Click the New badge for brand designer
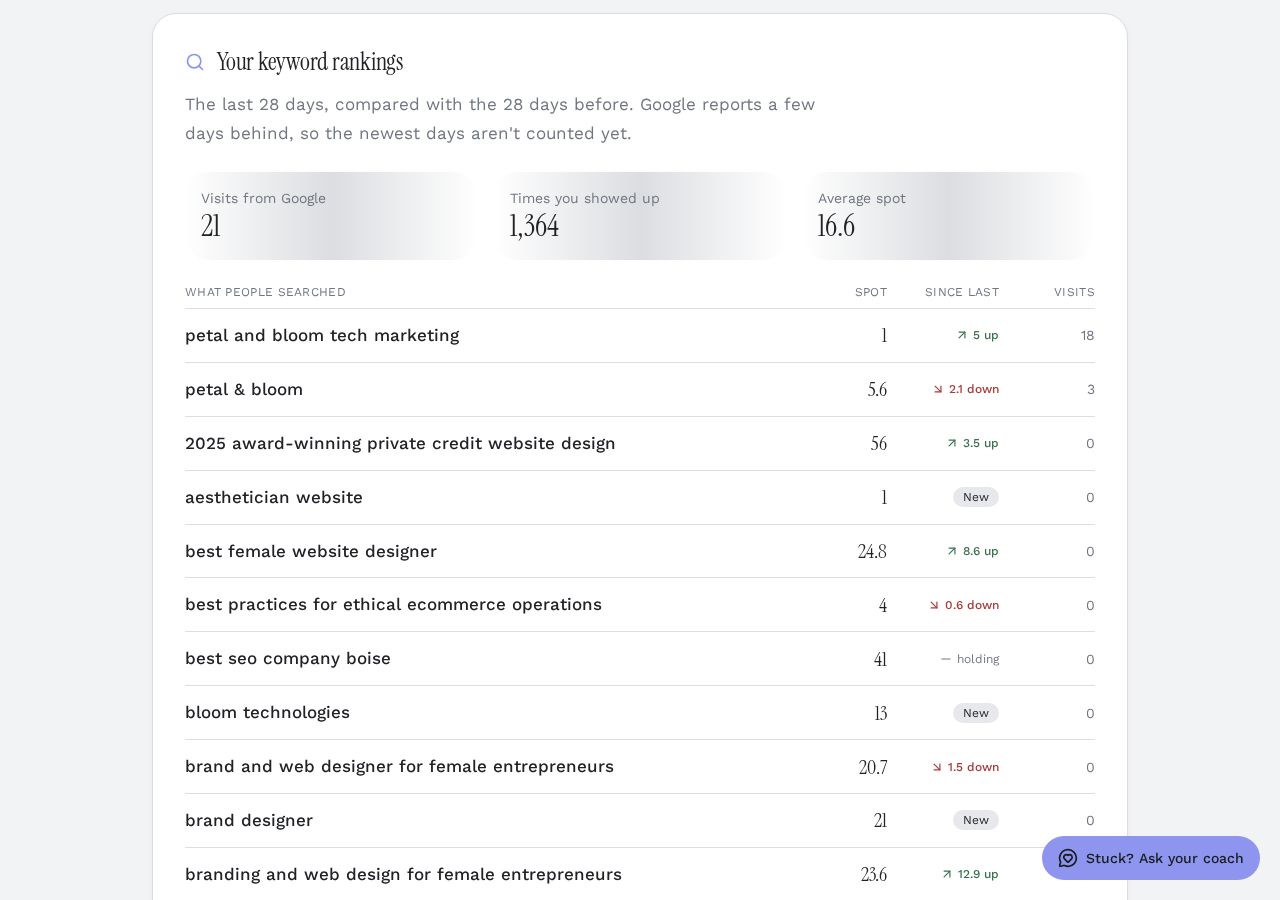 976,820
